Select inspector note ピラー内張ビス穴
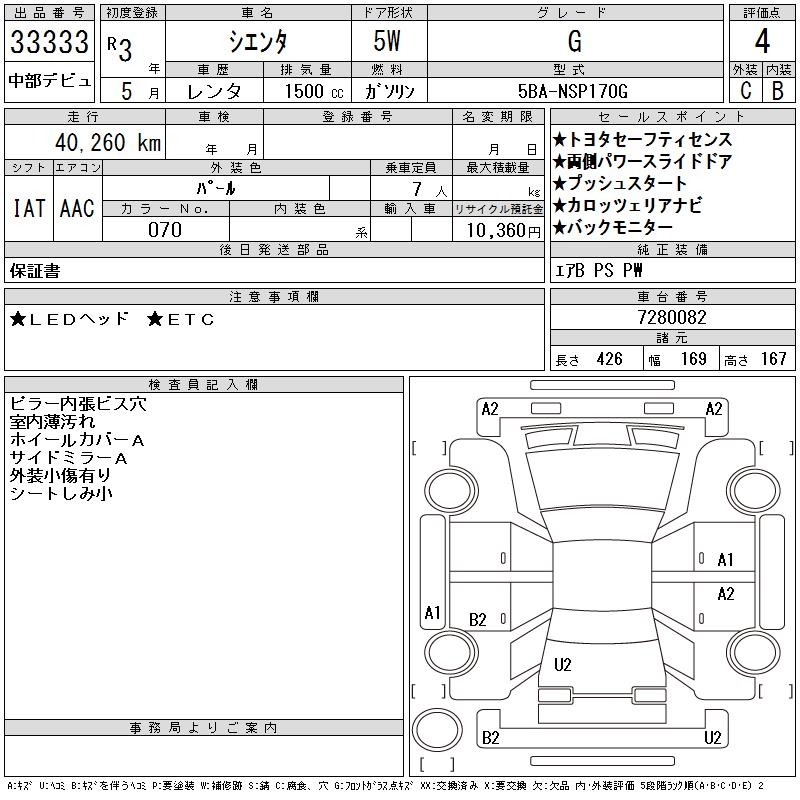Viewport: 800px width, 800px height. coord(78,404)
